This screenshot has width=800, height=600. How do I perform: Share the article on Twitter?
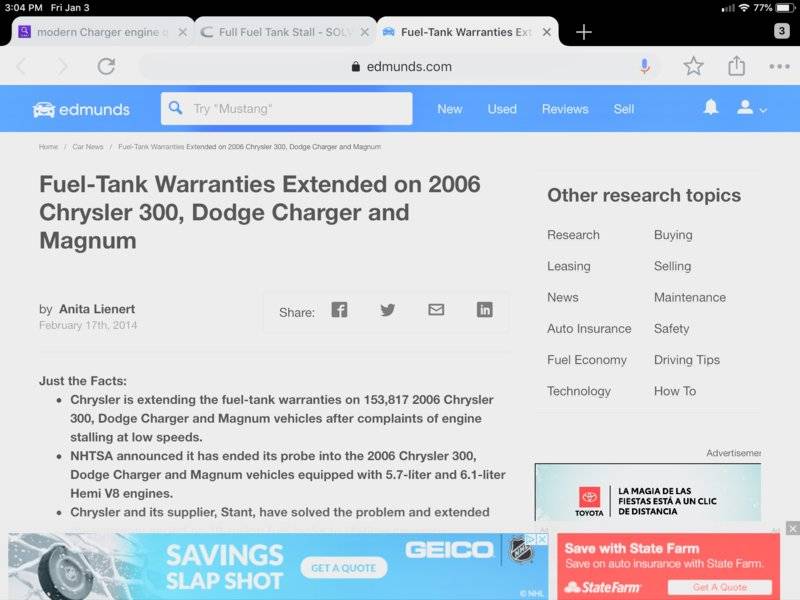pos(388,310)
